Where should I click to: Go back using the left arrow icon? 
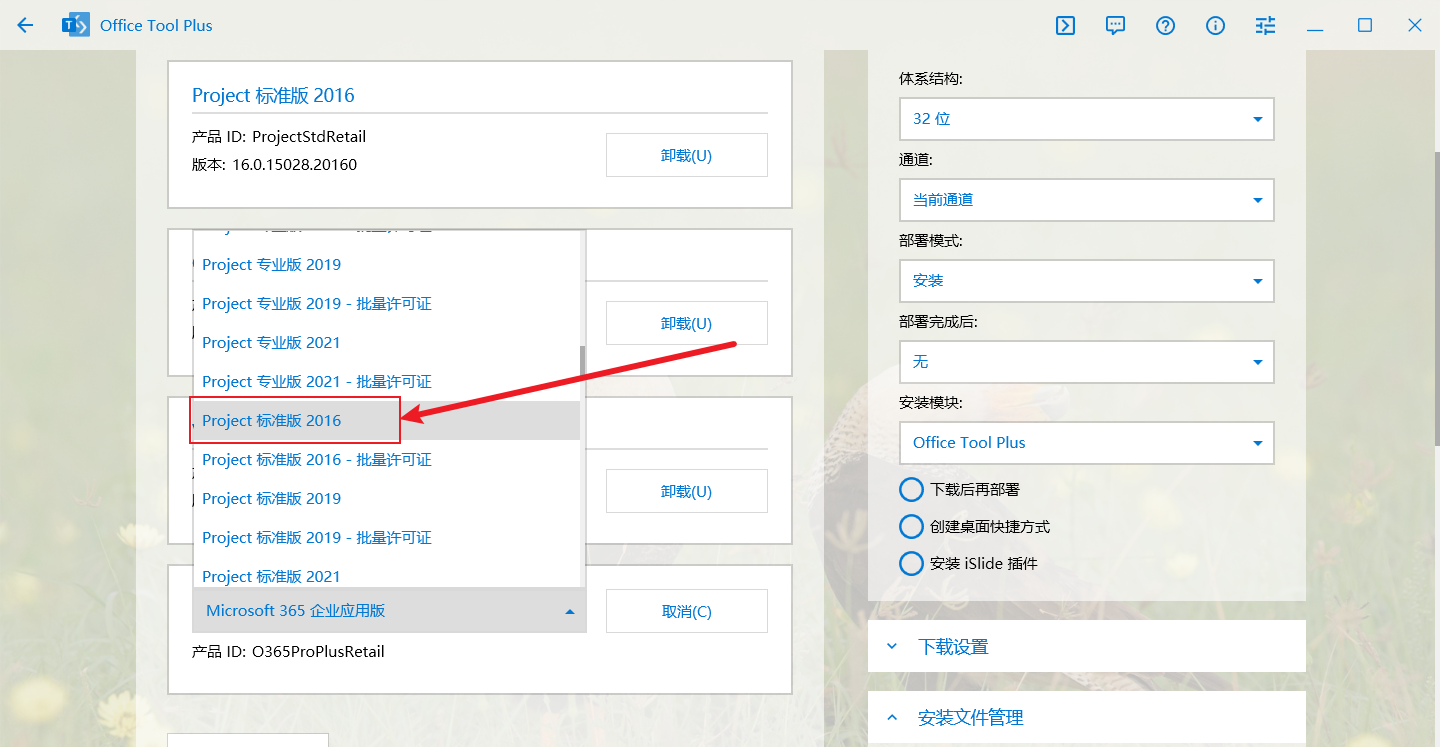25,26
